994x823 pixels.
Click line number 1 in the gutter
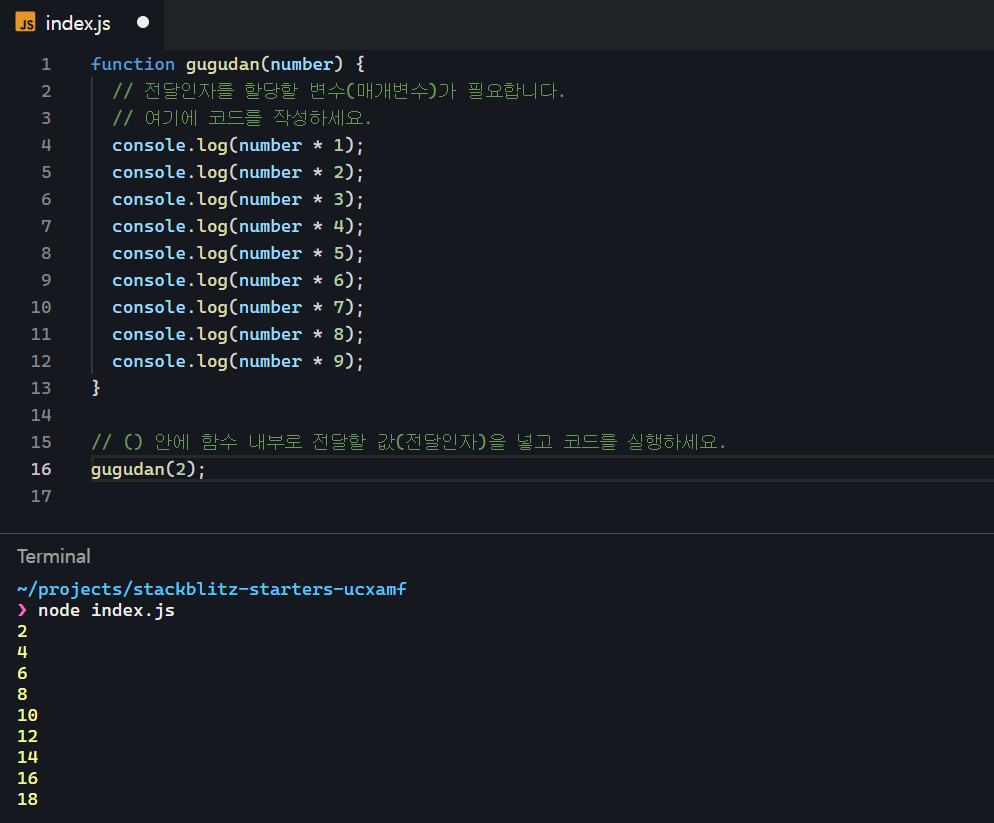coord(46,64)
